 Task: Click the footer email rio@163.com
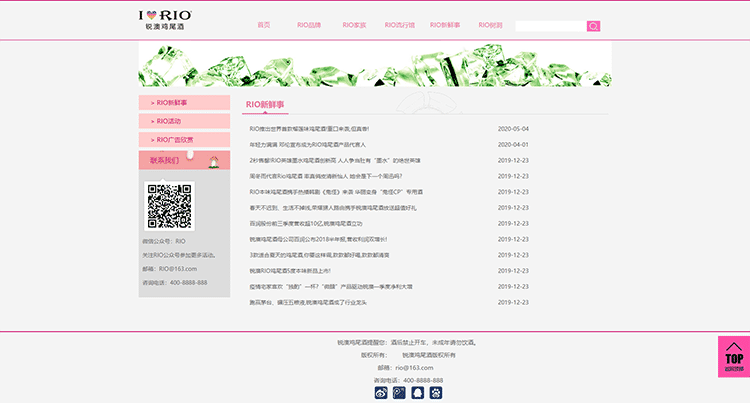414,368
